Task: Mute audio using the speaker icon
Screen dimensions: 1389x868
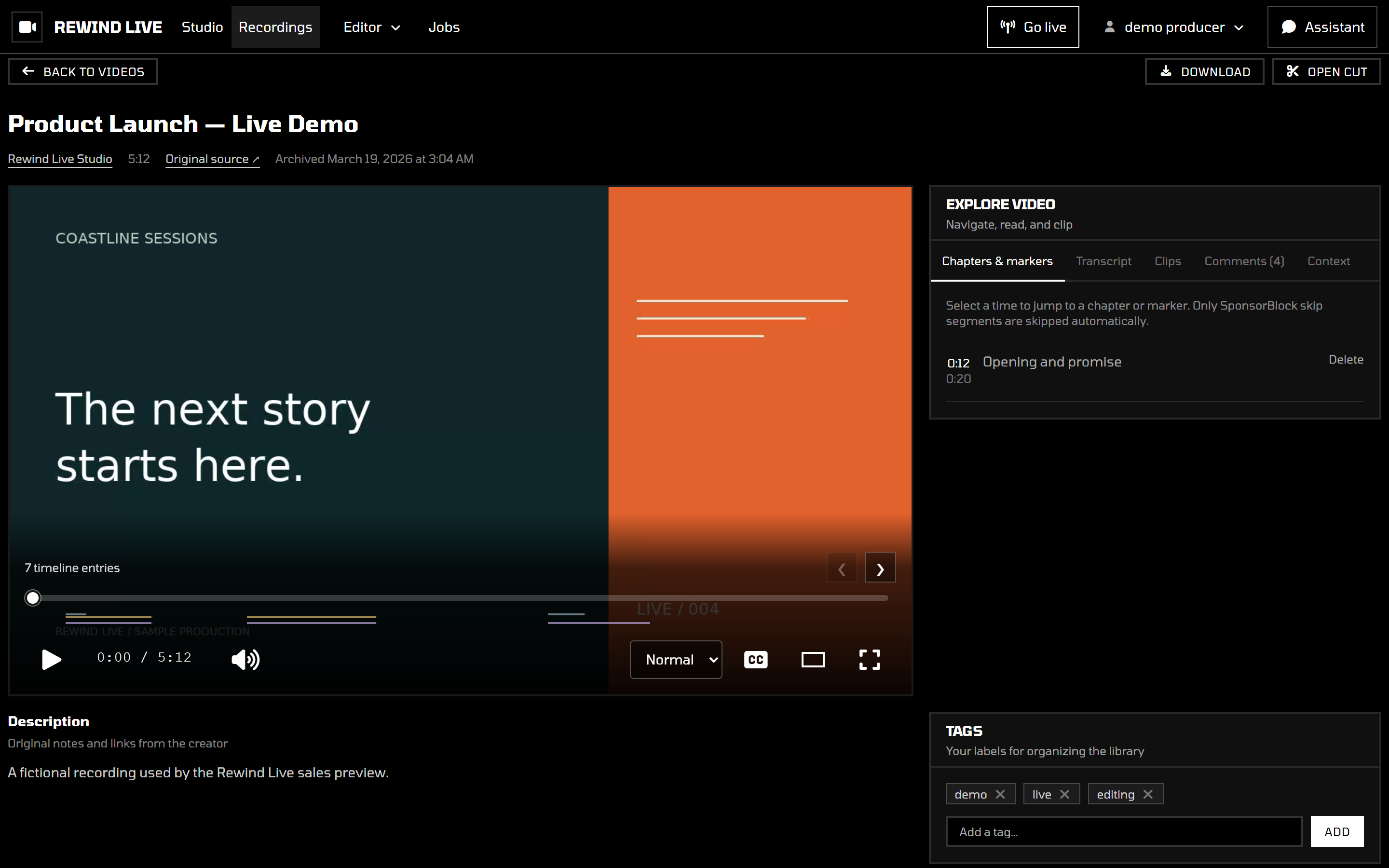Action: [x=245, y=660]
